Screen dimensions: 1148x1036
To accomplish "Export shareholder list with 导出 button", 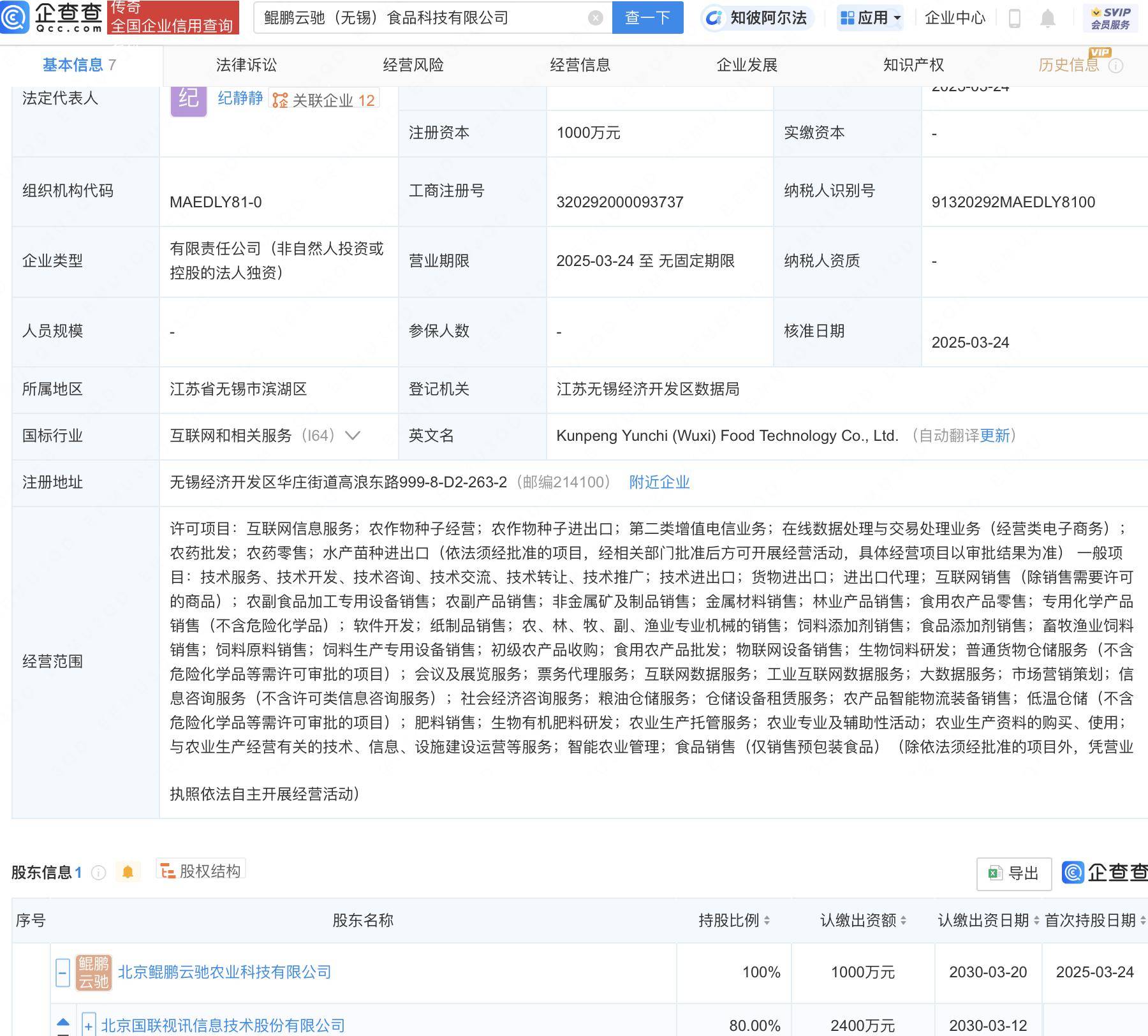I will click(1014, 873).
